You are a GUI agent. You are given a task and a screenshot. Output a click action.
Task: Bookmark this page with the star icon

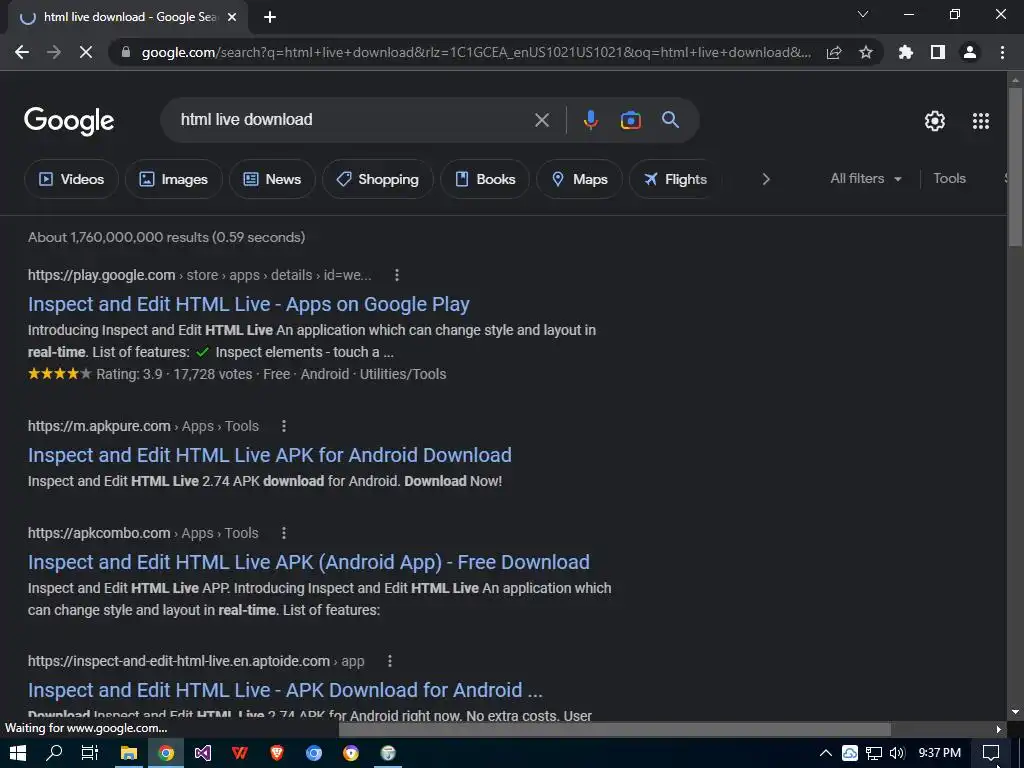866,52
